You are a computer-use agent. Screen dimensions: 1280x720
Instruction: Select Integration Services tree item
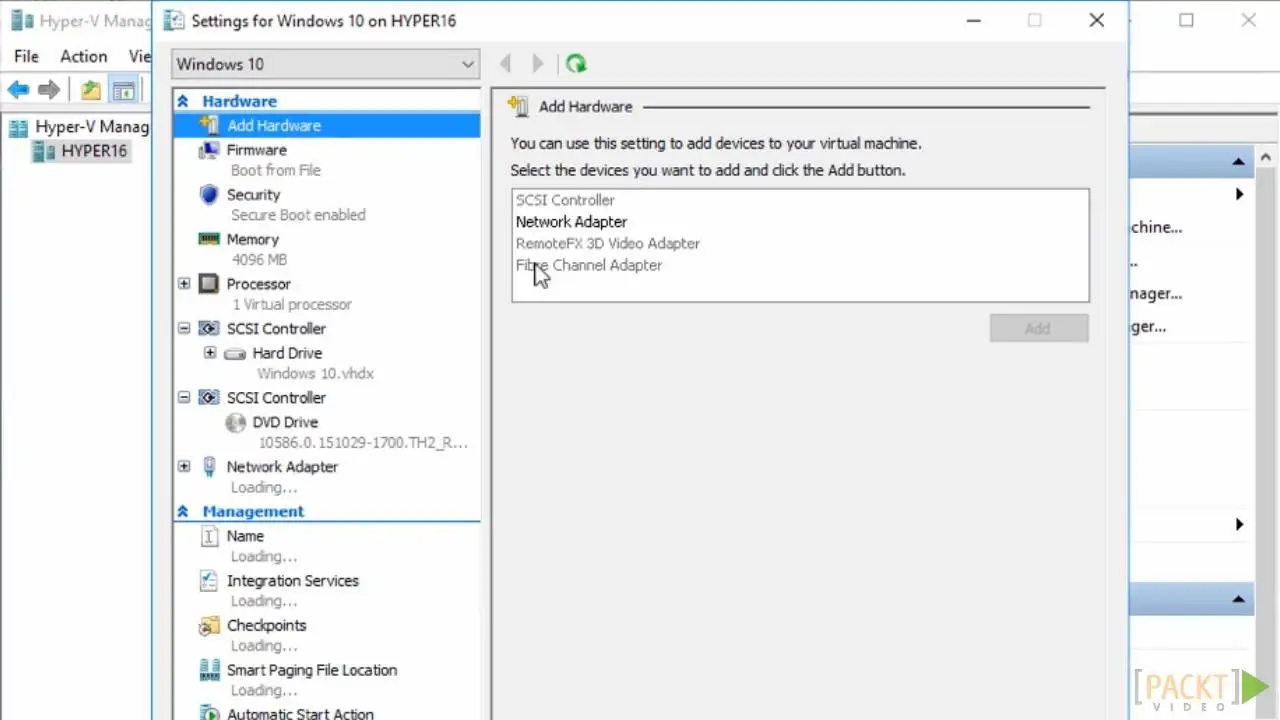[x=292, y=581]
